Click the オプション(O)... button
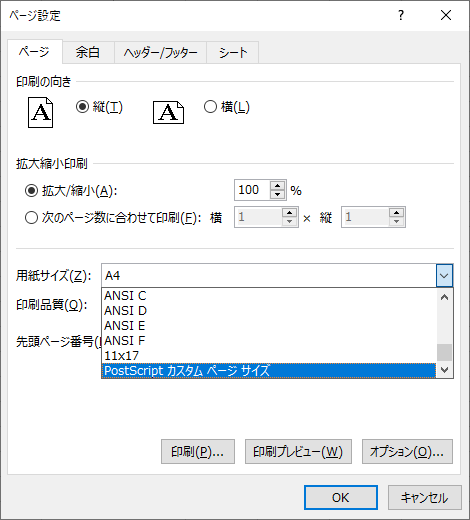The width and height of the screenshot is (470, 520). click(x=407, y=452)
